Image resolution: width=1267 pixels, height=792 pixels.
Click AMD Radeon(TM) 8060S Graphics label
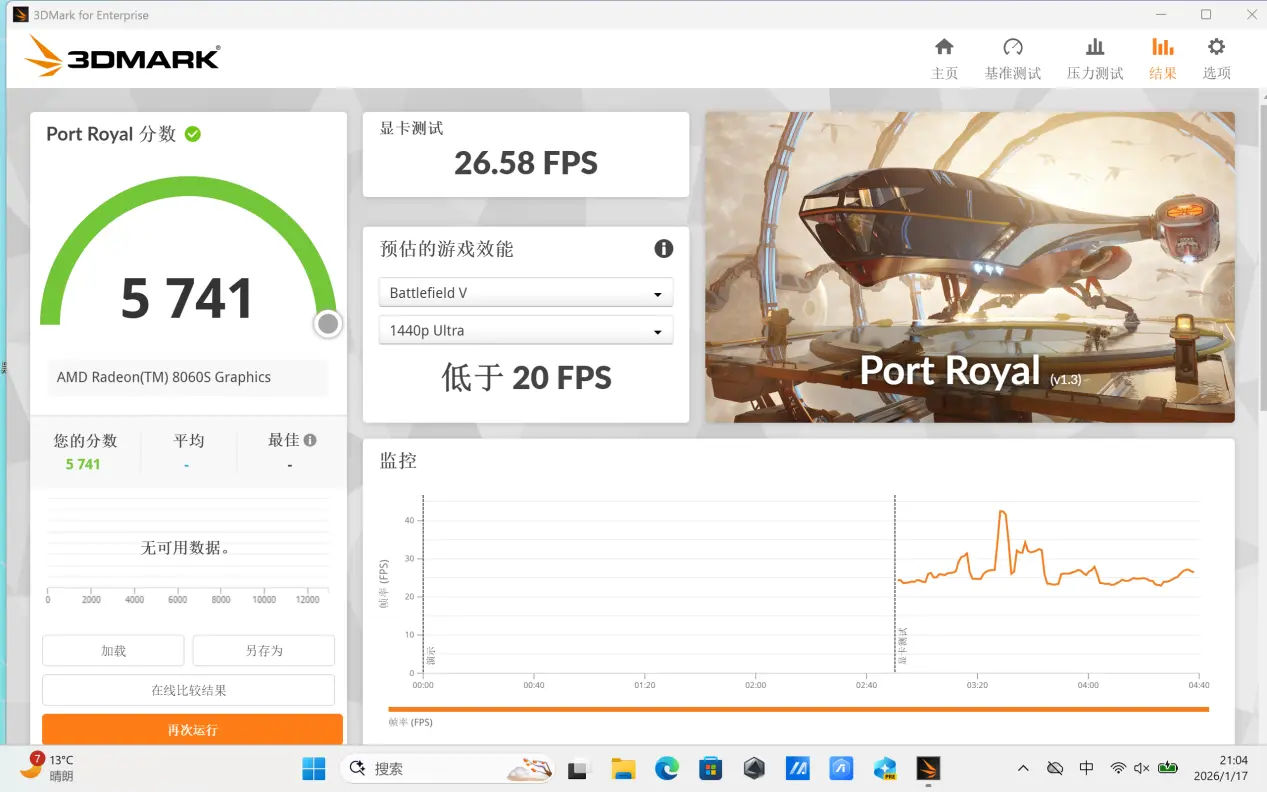pos(164,377)
